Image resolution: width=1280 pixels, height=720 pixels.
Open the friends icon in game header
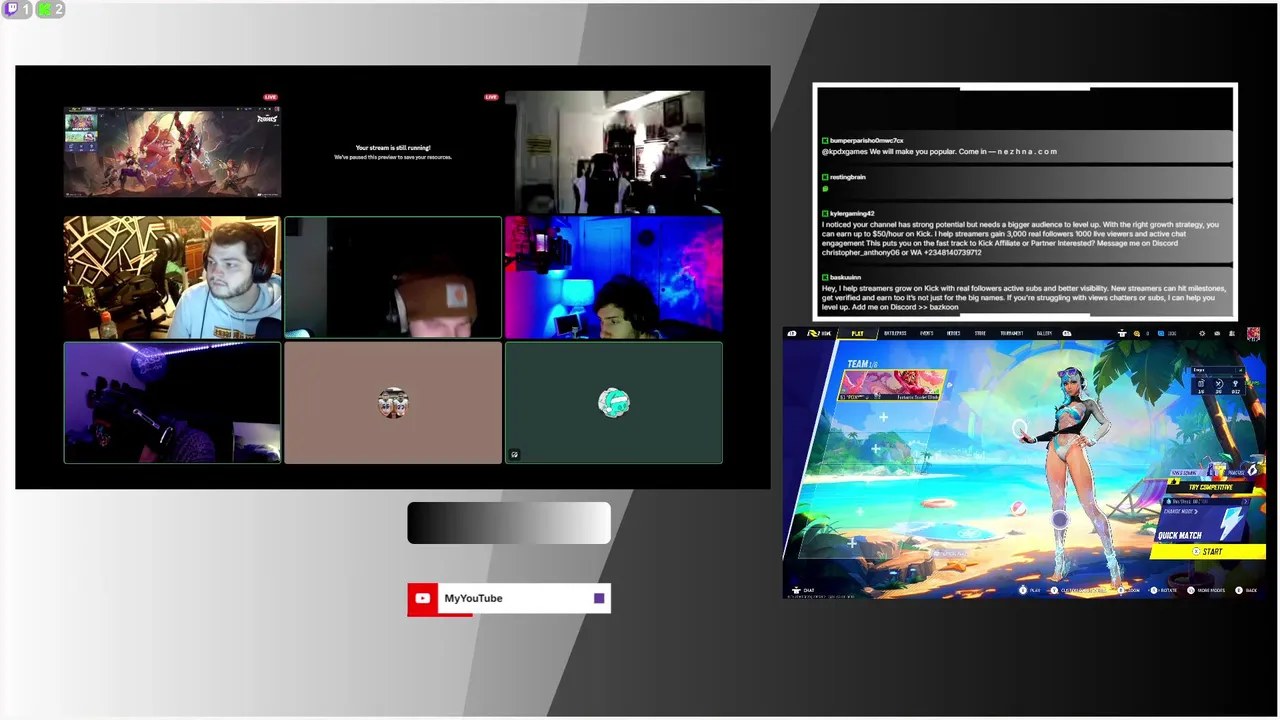coord(1232,333)
